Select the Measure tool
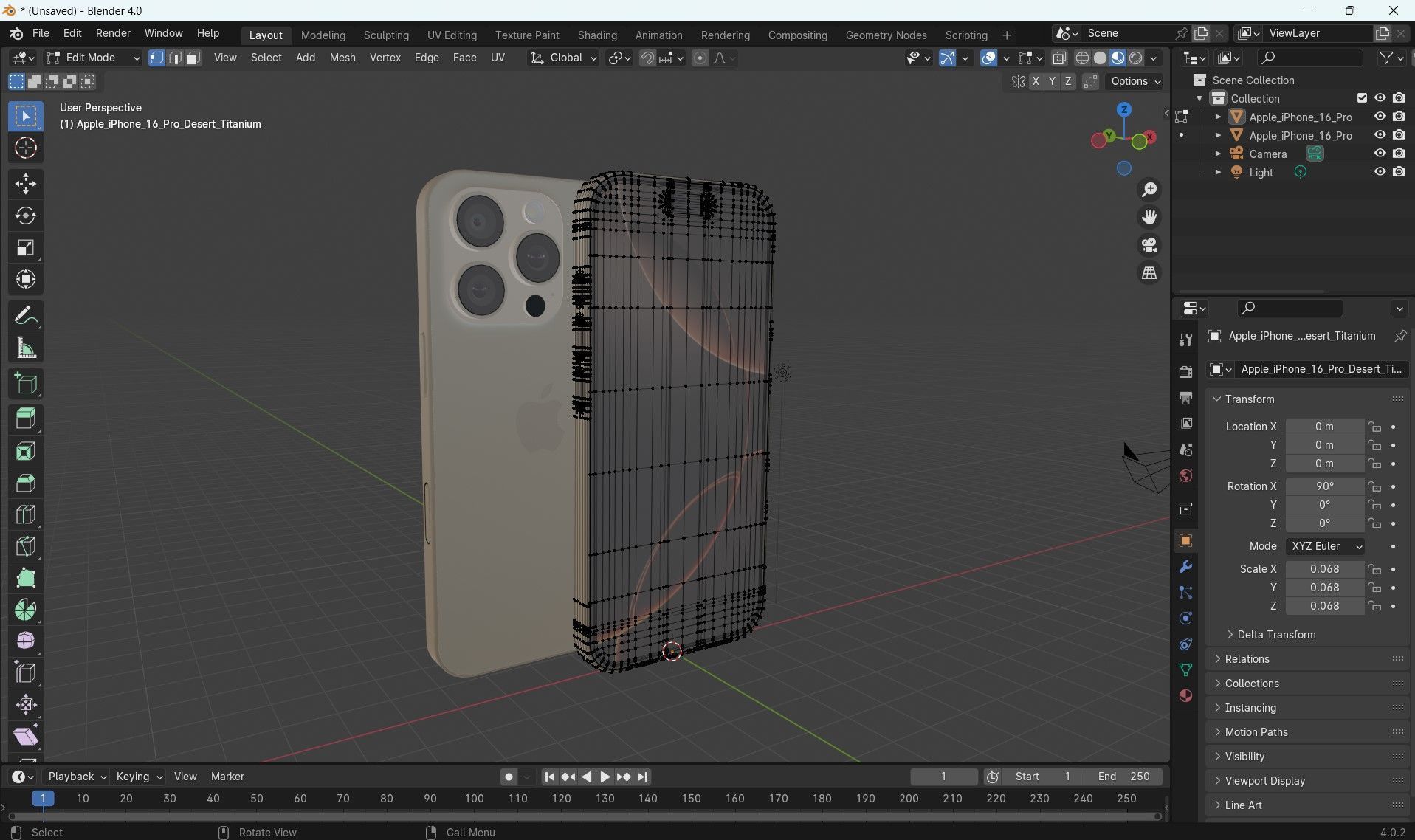The height and width of the screenshot is (840, 1415). click(26, 348)
